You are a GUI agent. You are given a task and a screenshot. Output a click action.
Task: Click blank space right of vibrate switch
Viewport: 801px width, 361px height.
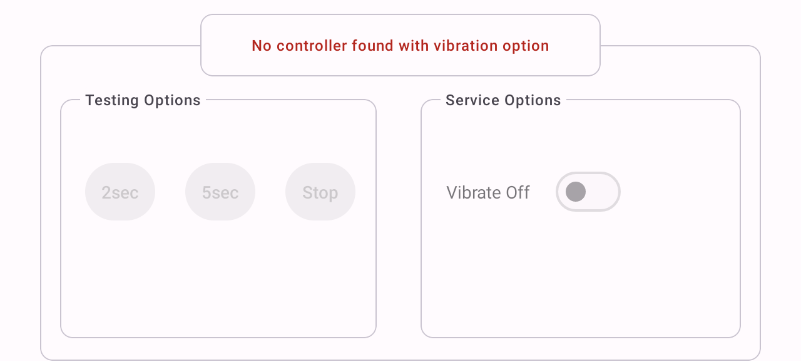click(679, 192)
